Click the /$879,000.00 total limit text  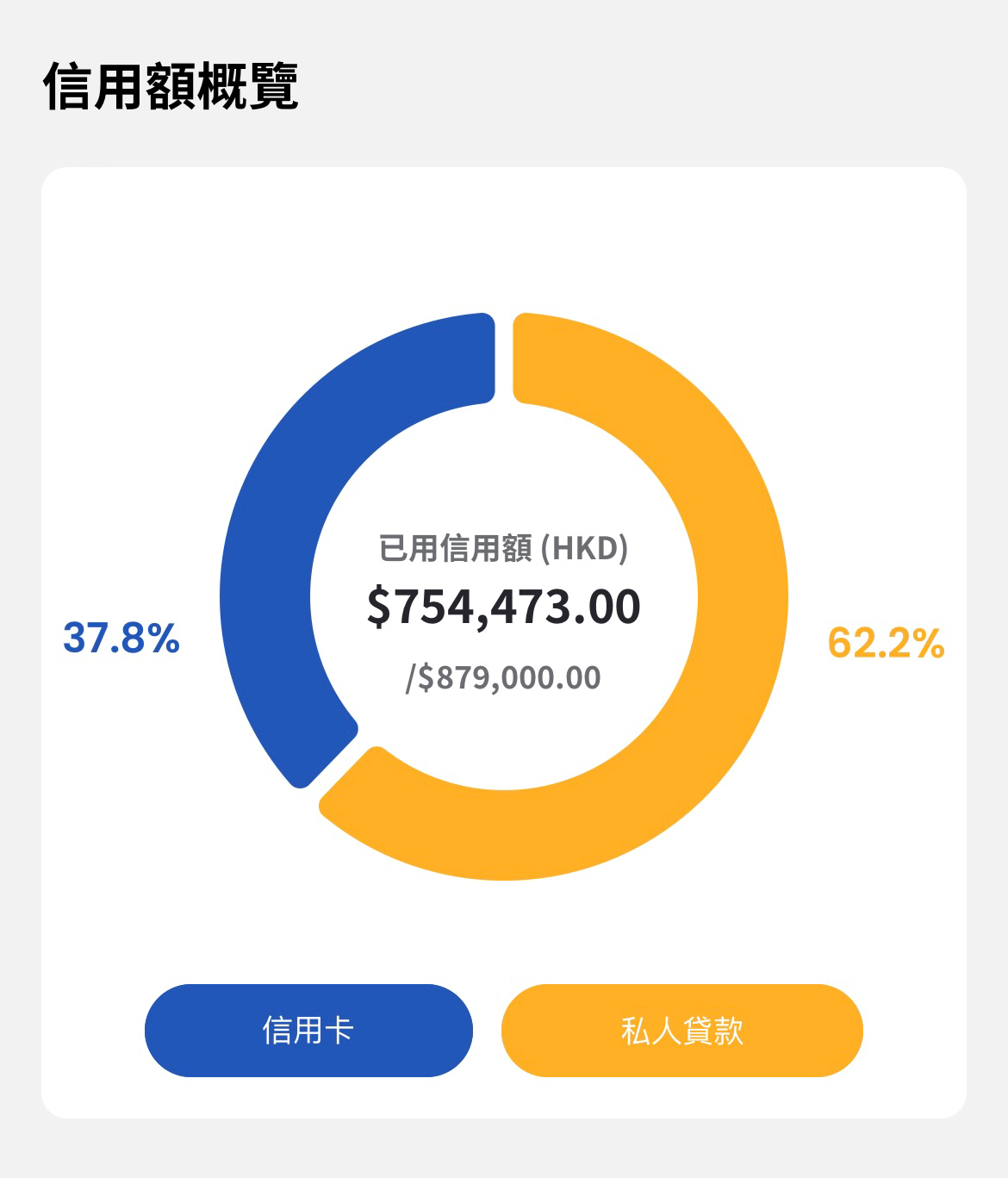[x=503, y=677]
